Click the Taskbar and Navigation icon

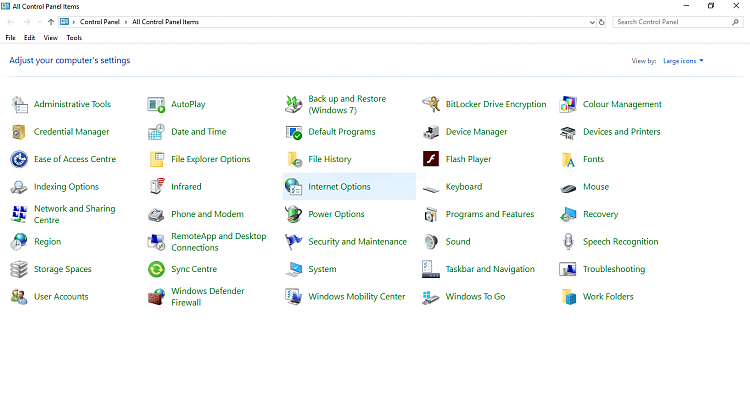431,269
